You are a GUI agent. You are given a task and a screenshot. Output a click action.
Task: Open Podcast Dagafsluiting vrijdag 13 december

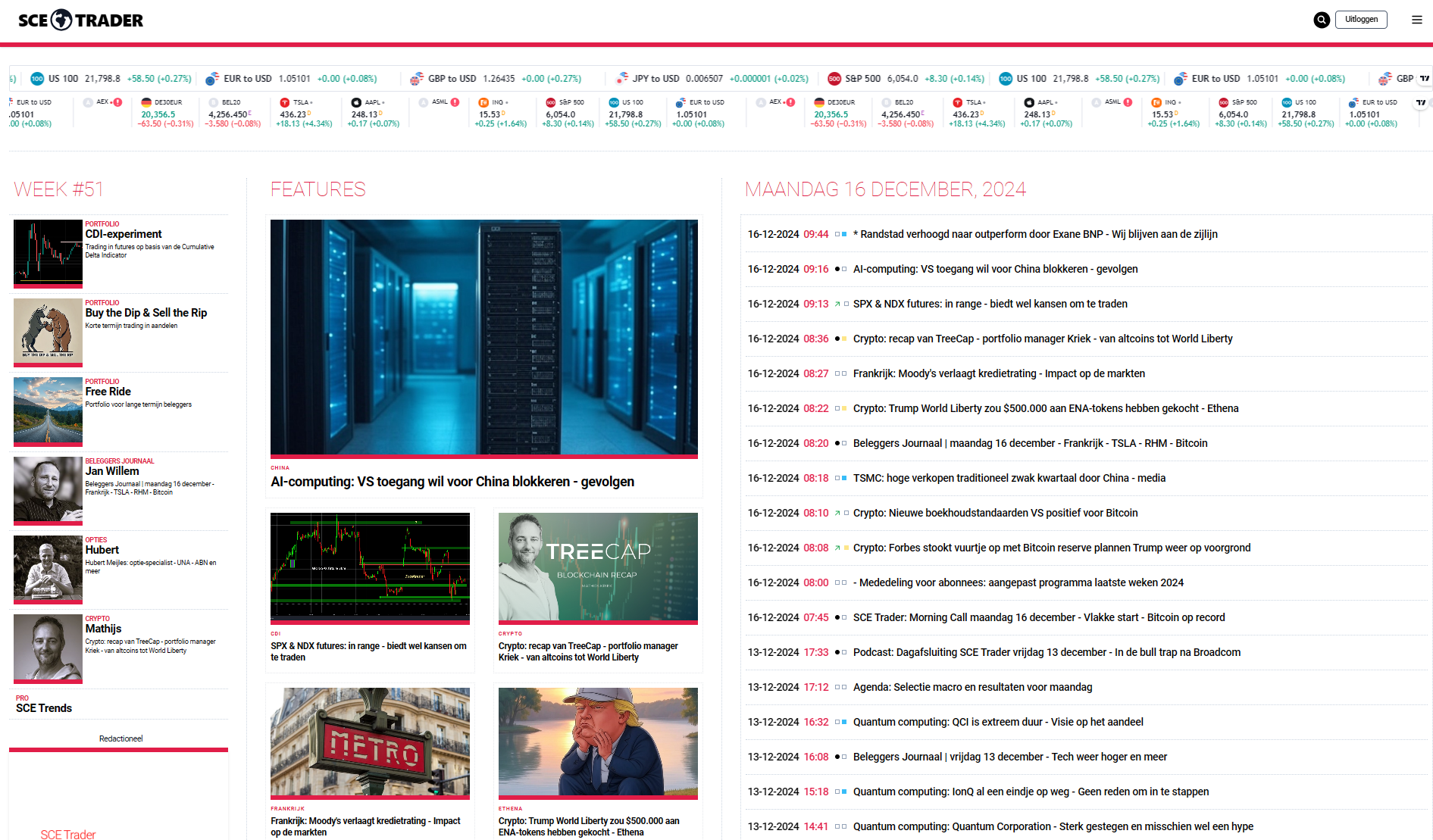click(x=1047, y=653)
